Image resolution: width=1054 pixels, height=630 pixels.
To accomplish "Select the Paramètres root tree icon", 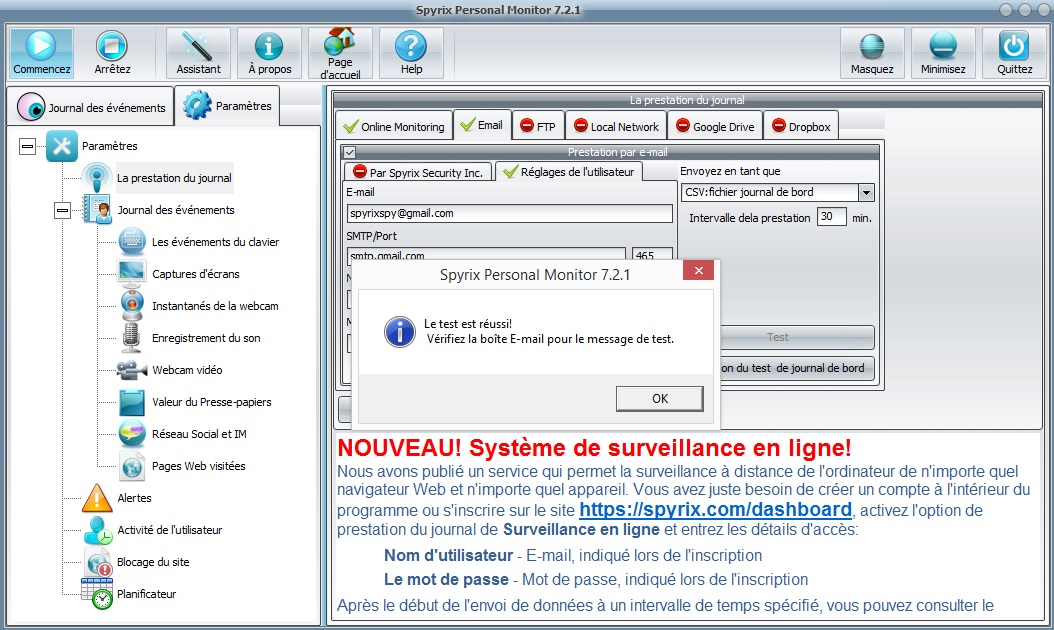I will pos(62,146).
